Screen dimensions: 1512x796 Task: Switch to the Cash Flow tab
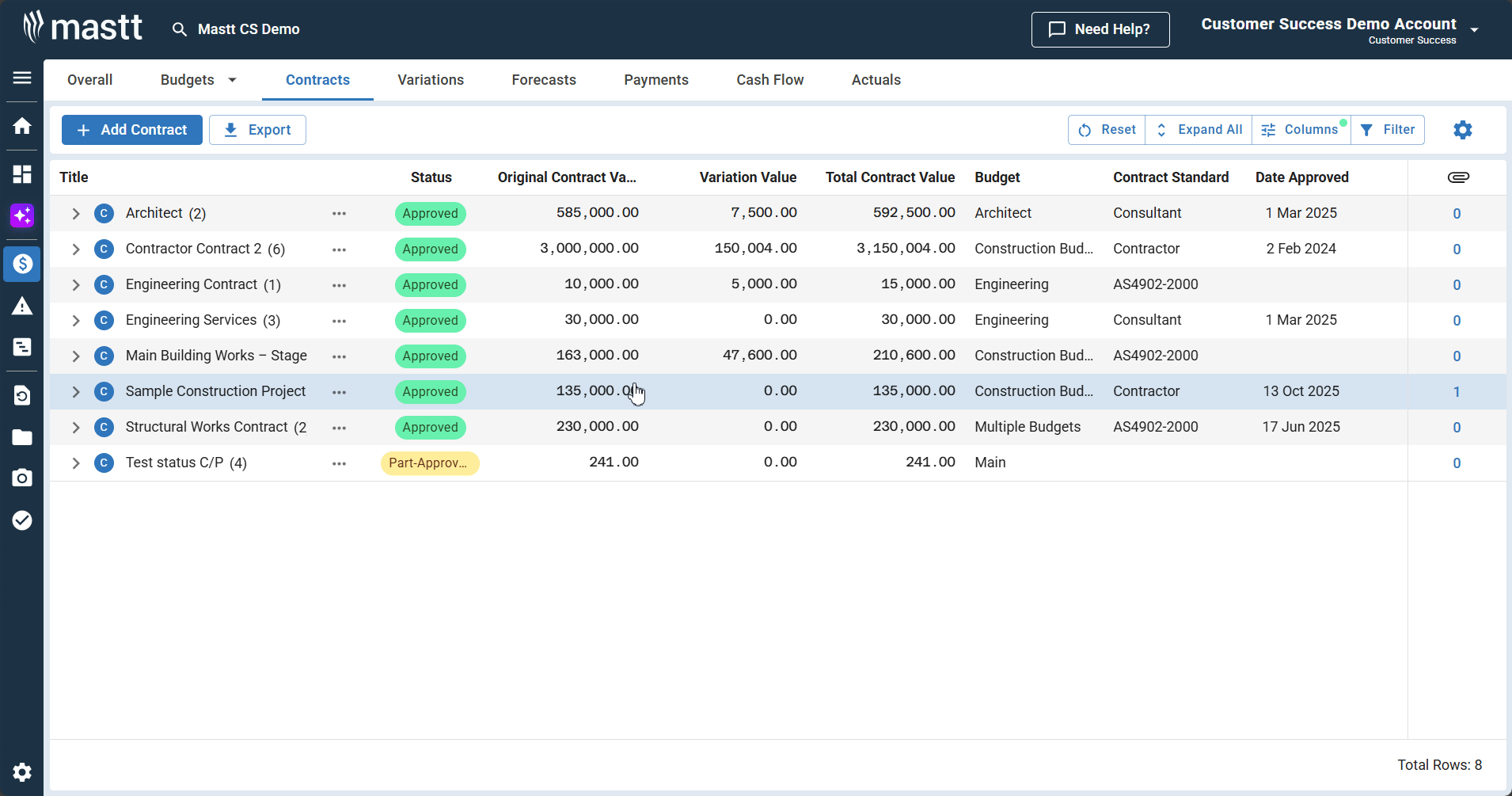(x=769, y=80)
